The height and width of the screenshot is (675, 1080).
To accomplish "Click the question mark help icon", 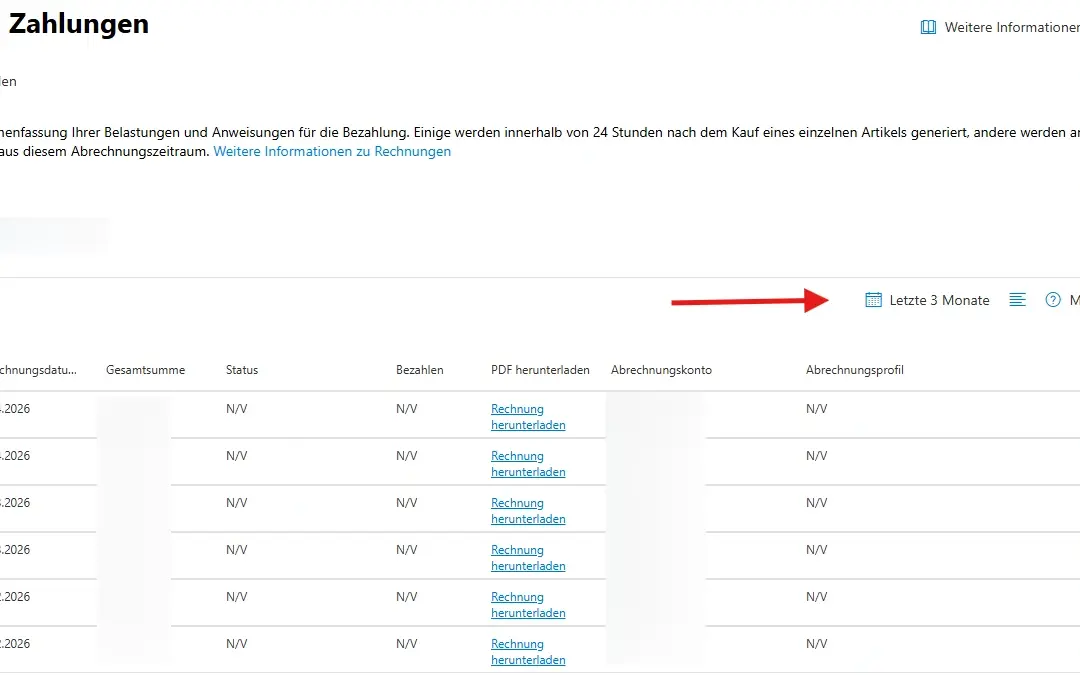I will click(1051, 299).
